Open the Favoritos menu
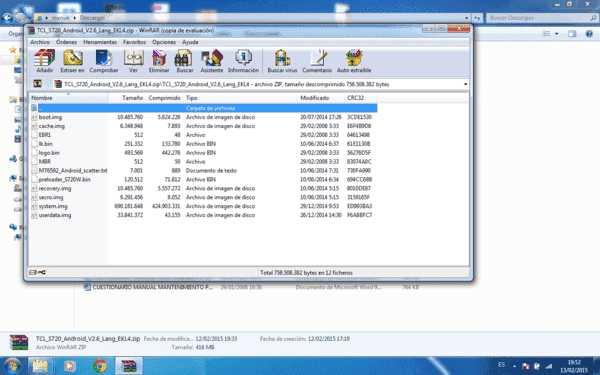The height and width of the screenshot is (375, 600). click(134, 42)
